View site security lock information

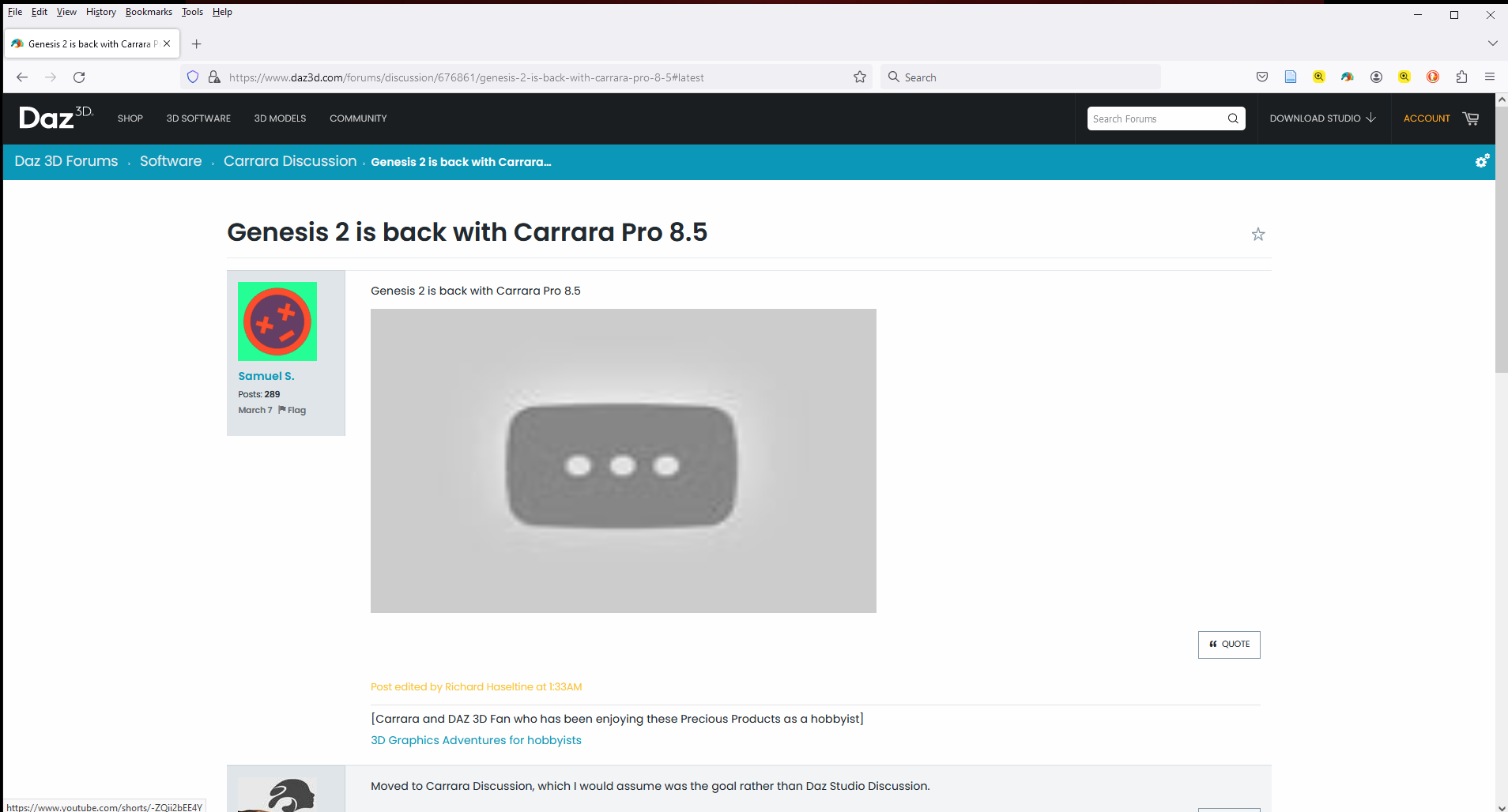214,77
